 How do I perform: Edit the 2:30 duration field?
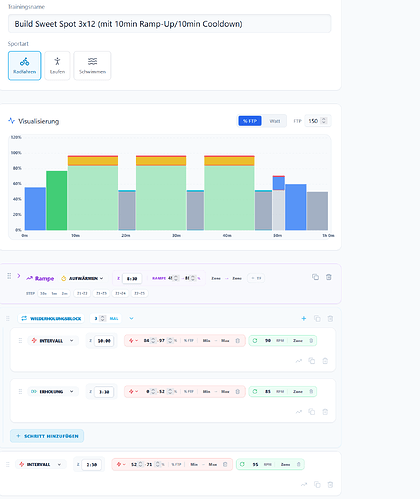(91, 464)
